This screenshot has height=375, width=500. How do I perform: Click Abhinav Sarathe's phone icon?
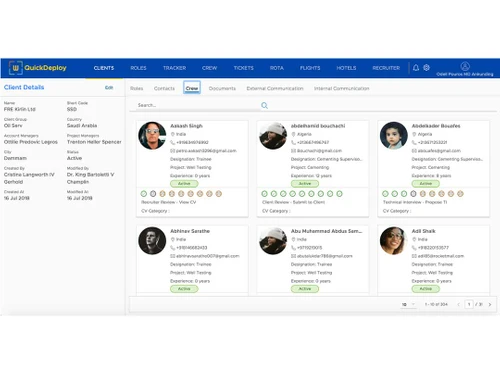pos(173,248)
